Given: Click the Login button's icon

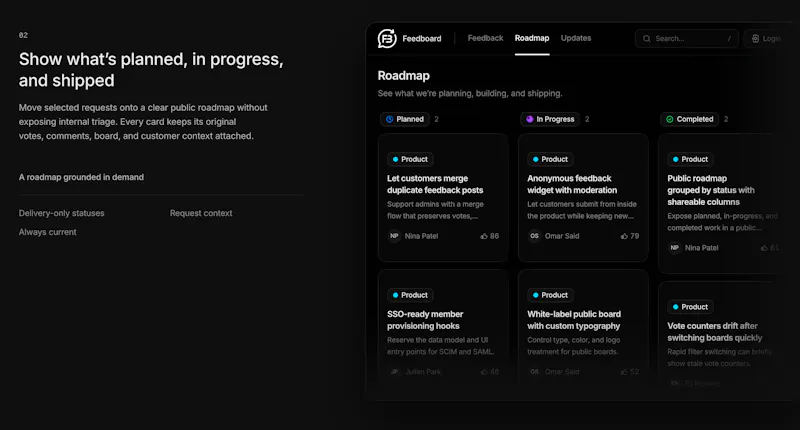Looking at the screenshot, I should coord(756,39).
